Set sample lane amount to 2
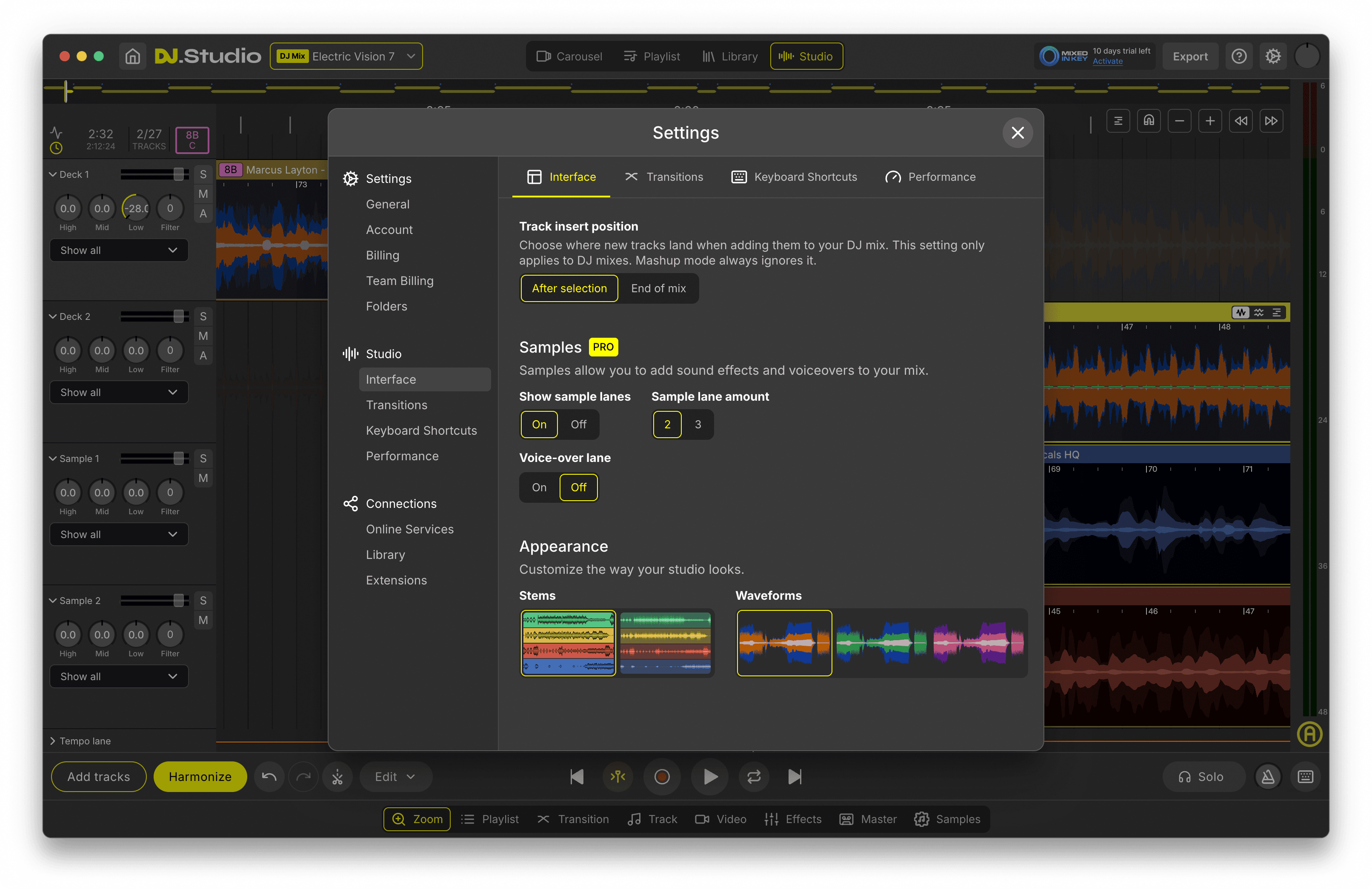 pyautogui.click(x=667, y=424)
